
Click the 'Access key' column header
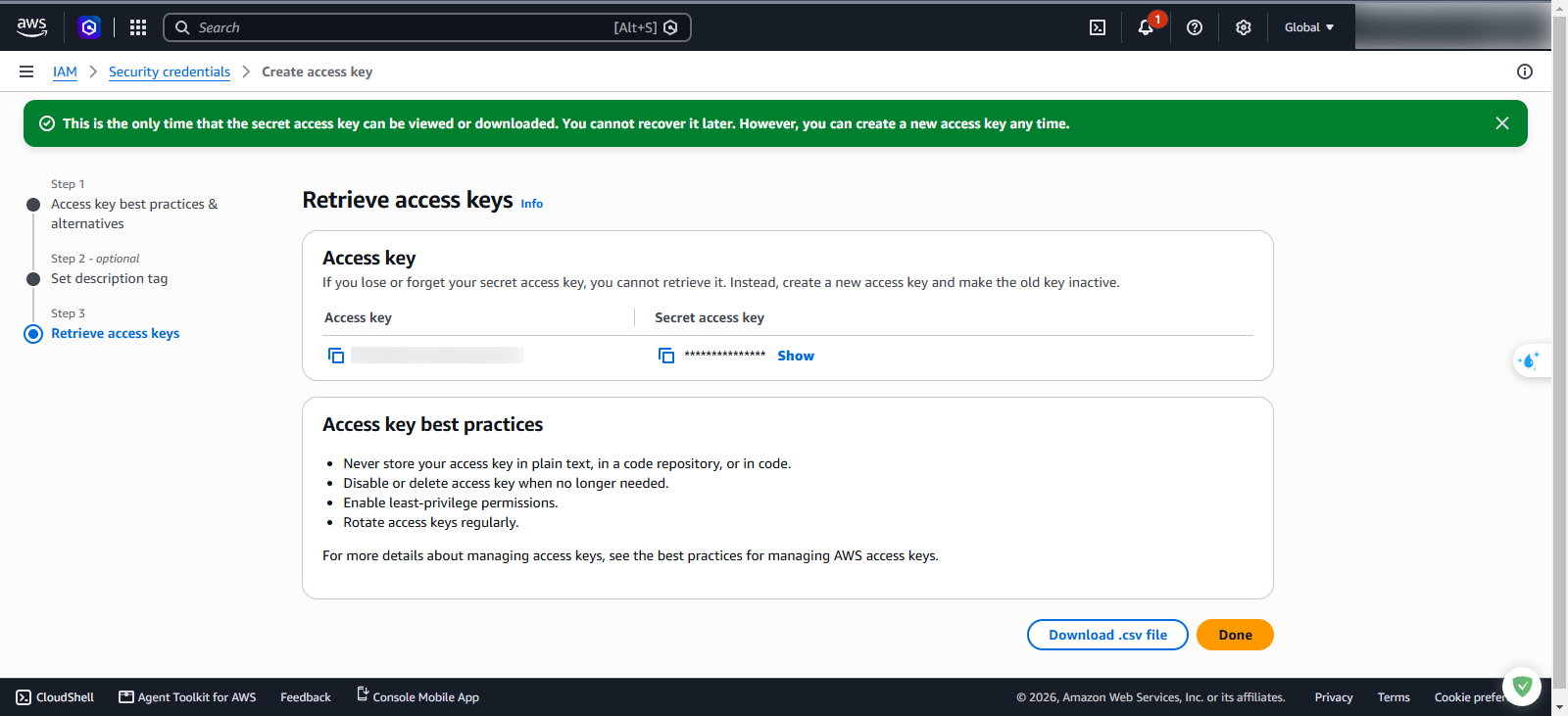[358, 317]
